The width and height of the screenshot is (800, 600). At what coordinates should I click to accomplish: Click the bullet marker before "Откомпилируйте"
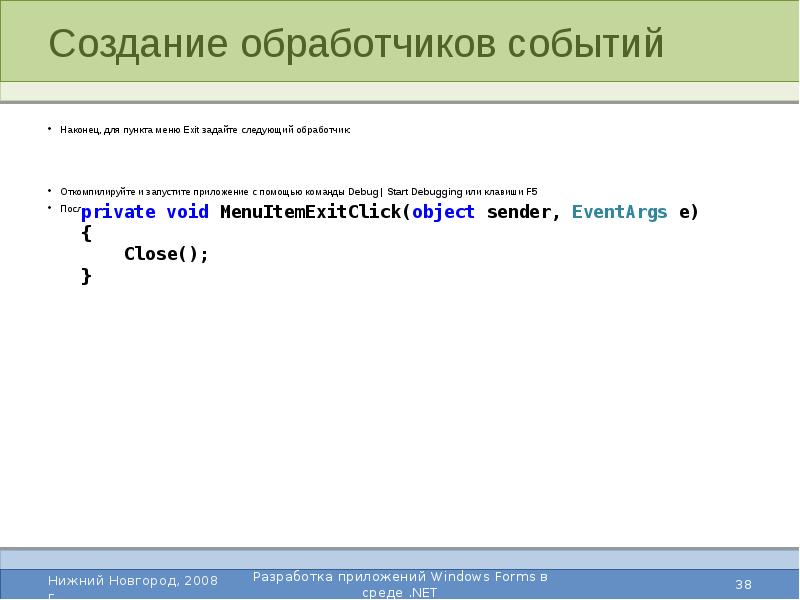point(50,191)
